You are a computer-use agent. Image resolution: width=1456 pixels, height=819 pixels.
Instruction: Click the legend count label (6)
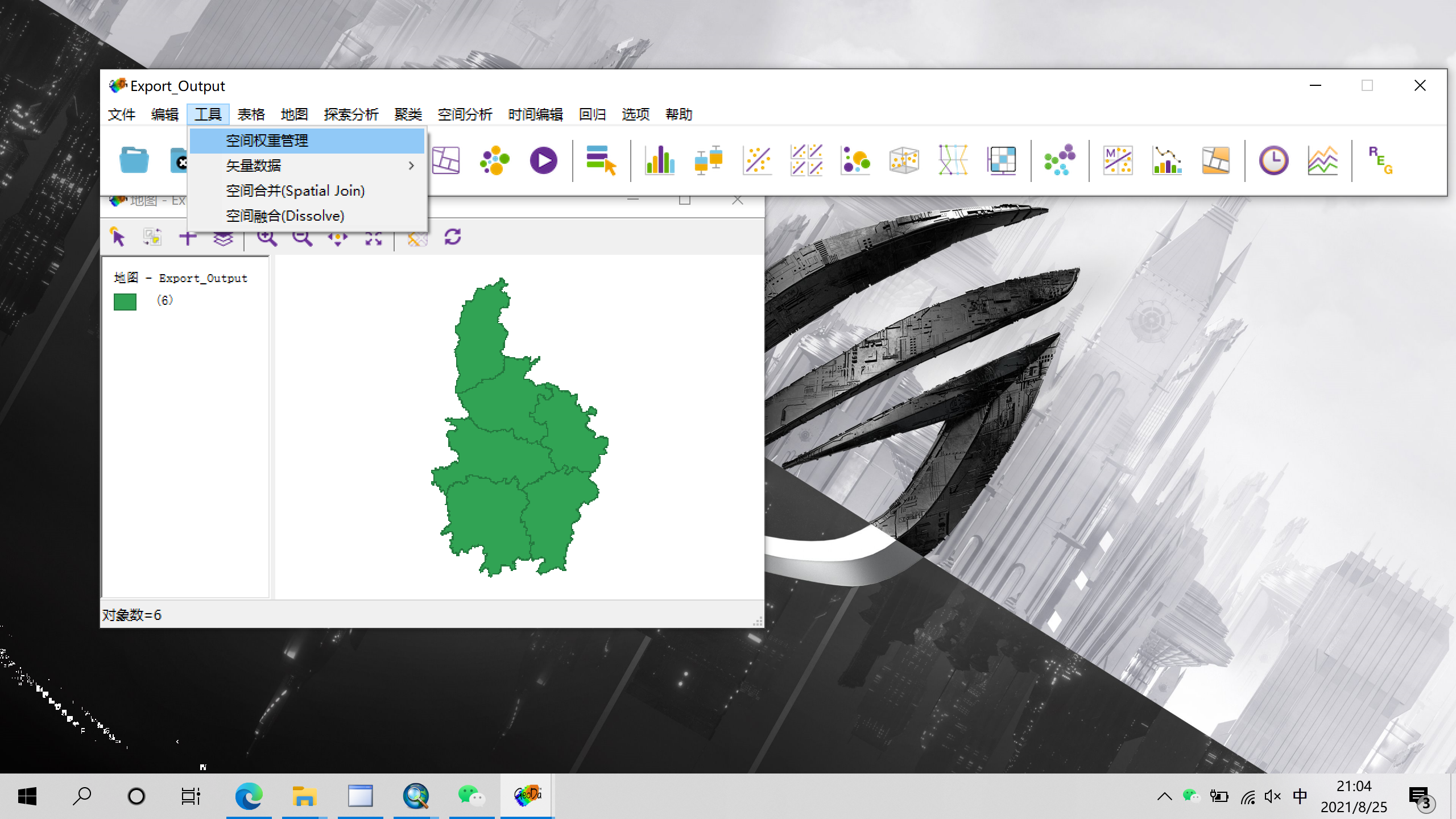pyautogui.click(x=165, y=300)
